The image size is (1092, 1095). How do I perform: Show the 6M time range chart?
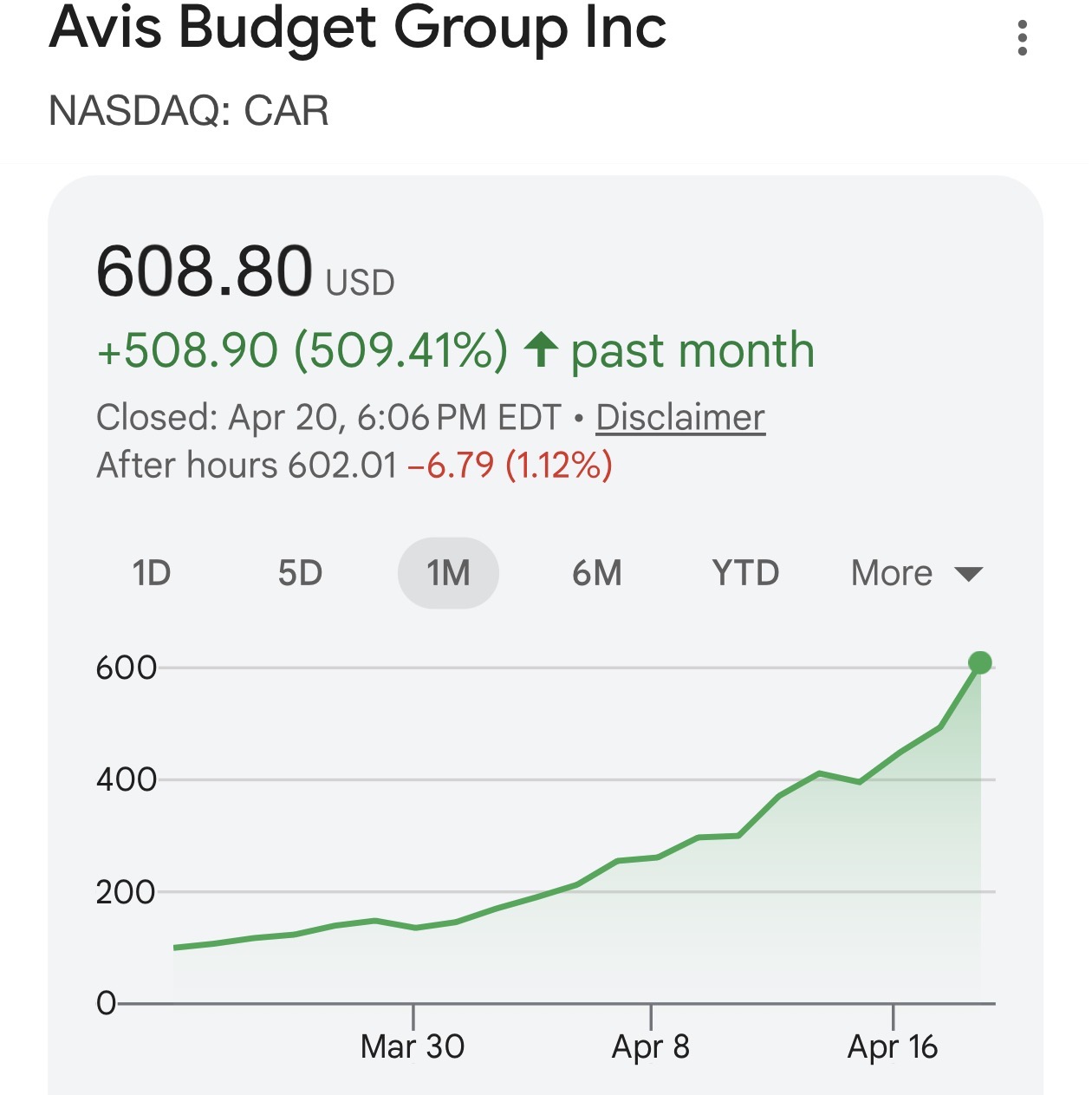point(597,573)
